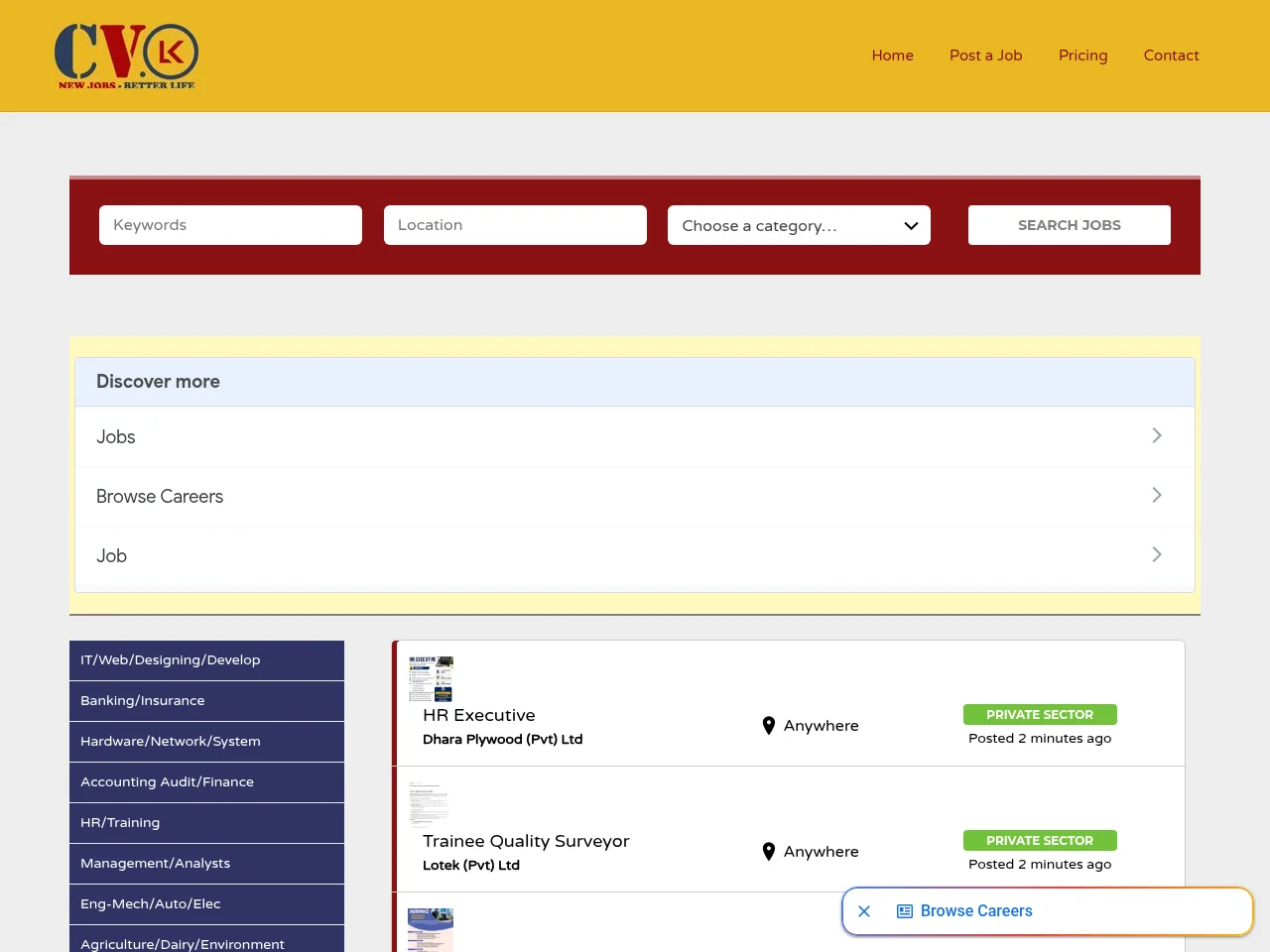Click Lotek (Pvt) Ltd company name

pos(471,866)
